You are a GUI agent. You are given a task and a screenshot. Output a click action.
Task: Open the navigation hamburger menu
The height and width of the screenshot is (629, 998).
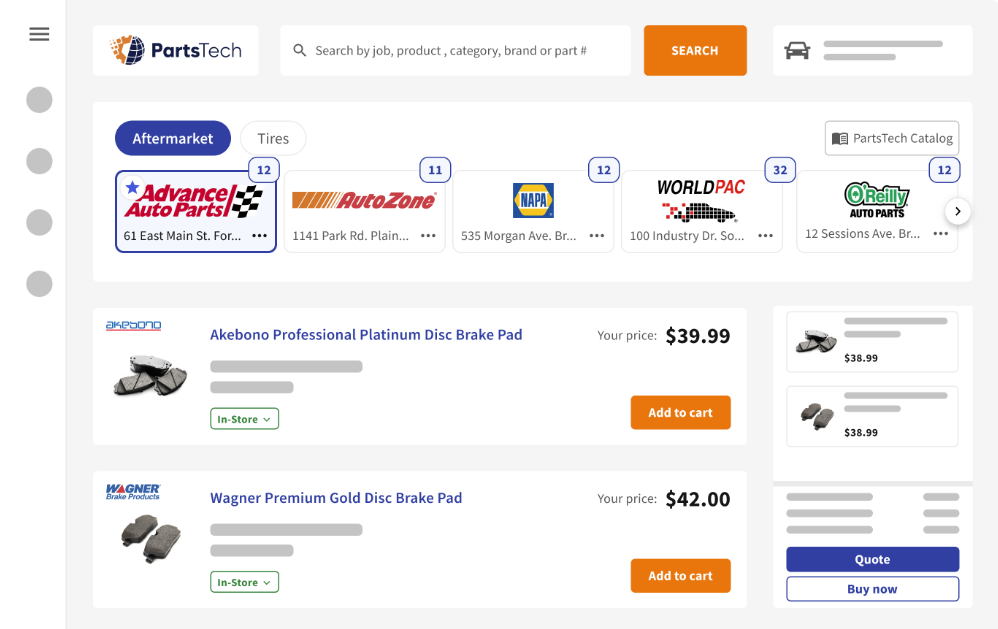(x=39, y=33)
